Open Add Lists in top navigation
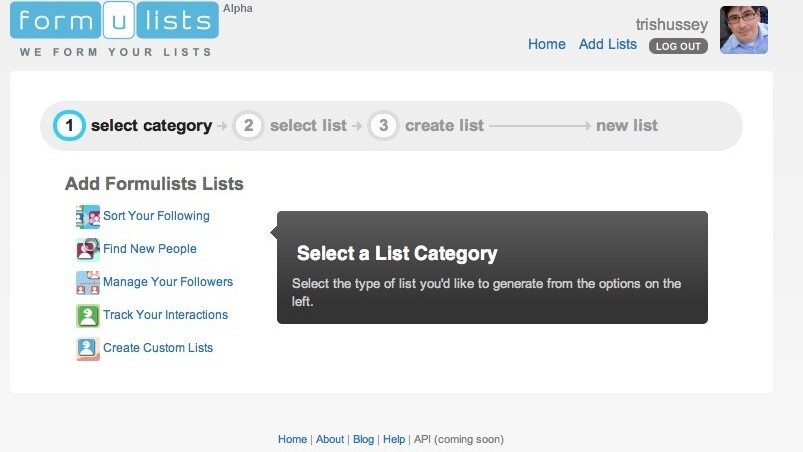This screenshot has height=452, width=803. click(607, 44)
